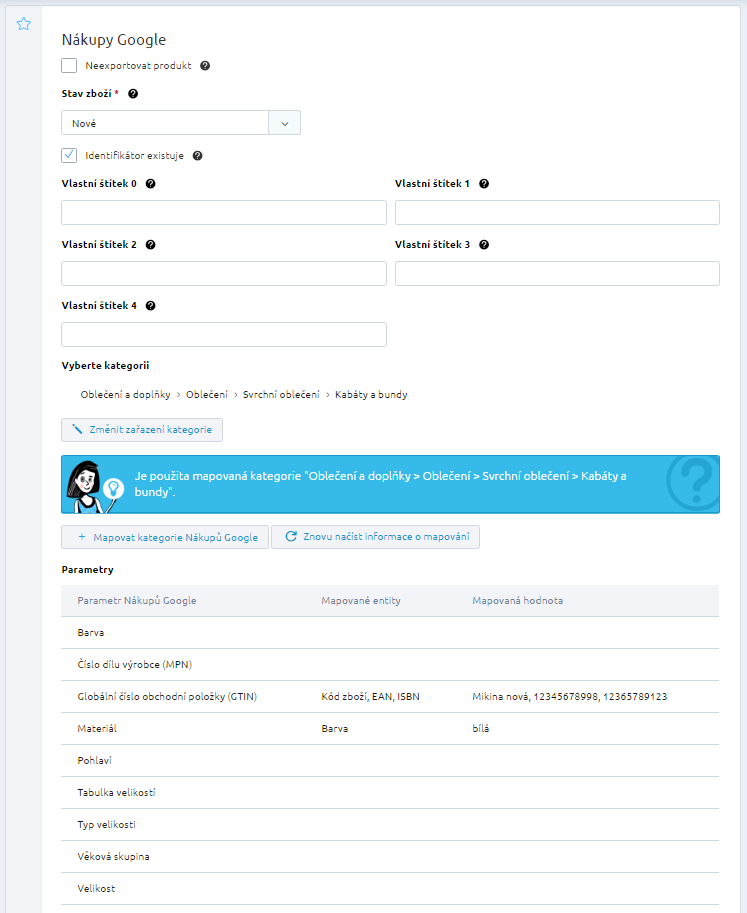Click the lightbulb girl mascot in banner

point(94,486)
